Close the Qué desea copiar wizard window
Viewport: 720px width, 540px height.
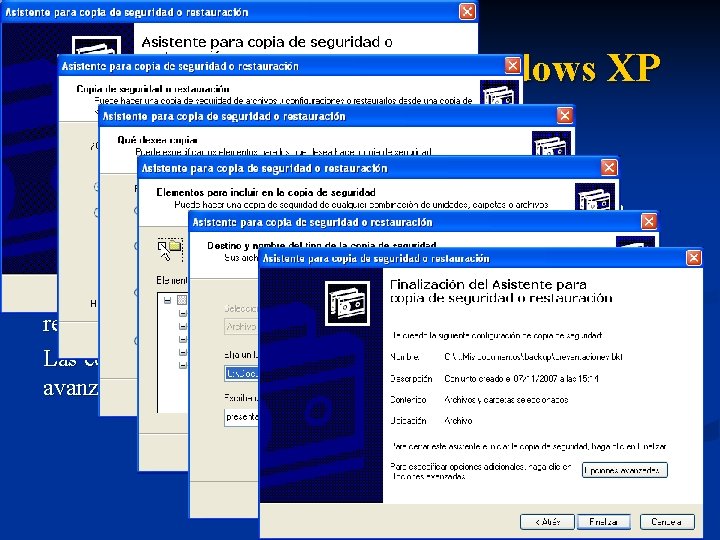tap(564, 115)
